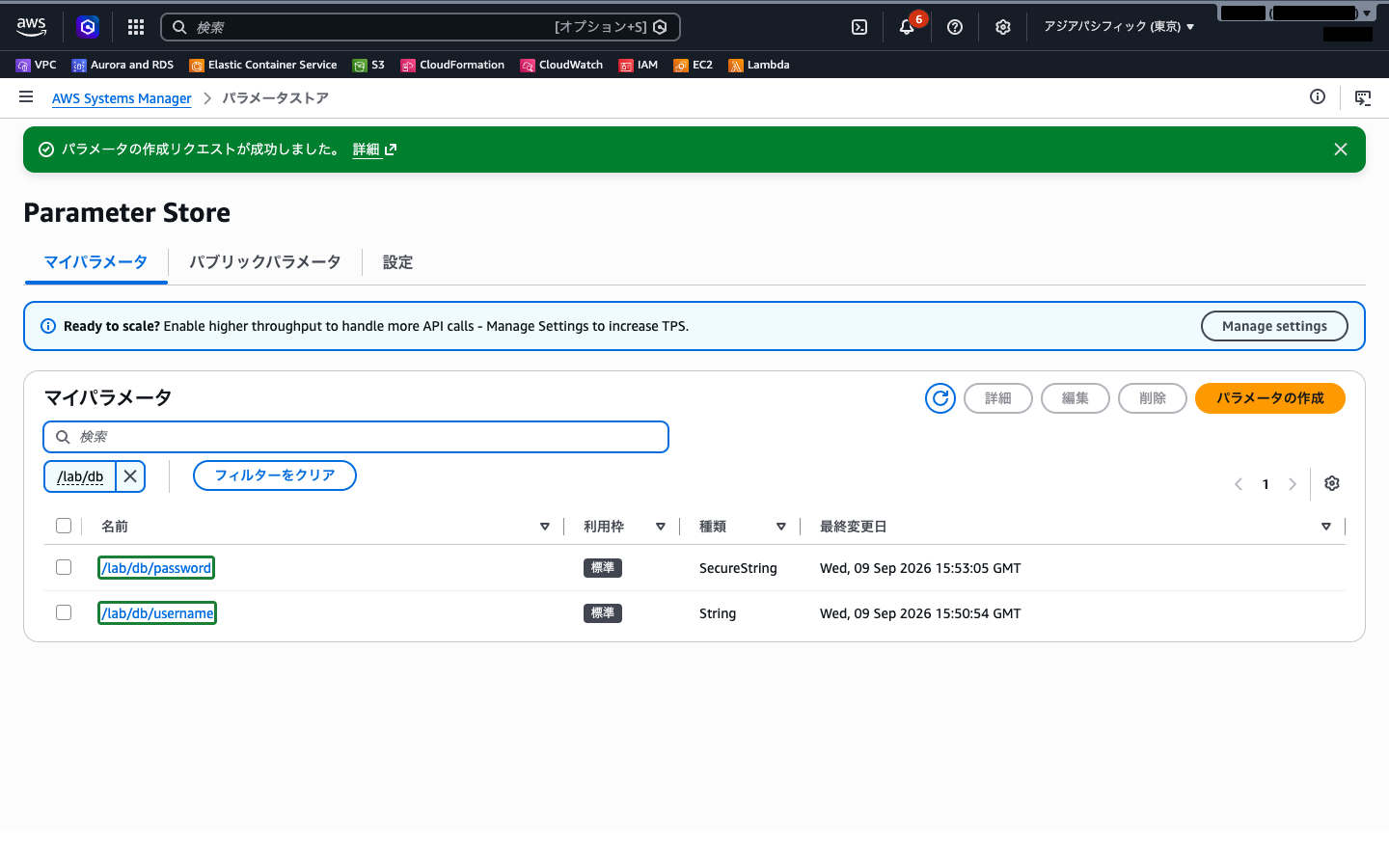The height and width of the screenshot is (868, 1389).
Task: Open EC2 shortcut in favorites bar
Action: (694, 65)
